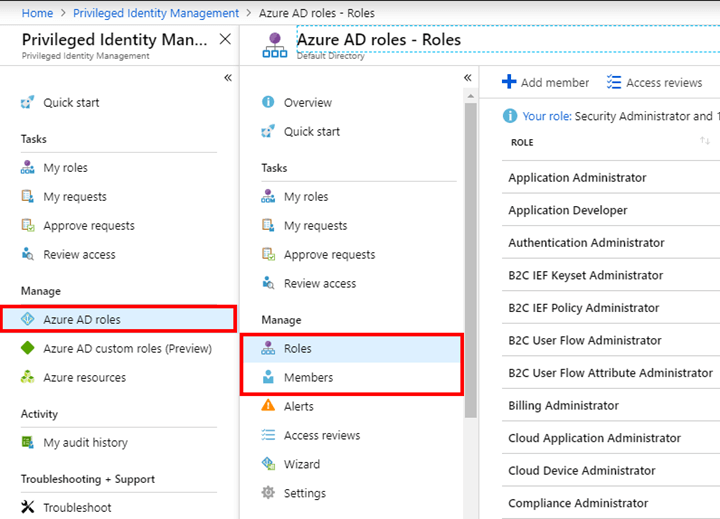Click the Troubleshoot wrench icon
The height and width of the screenshot is (519, 720).
click(28, 507)
